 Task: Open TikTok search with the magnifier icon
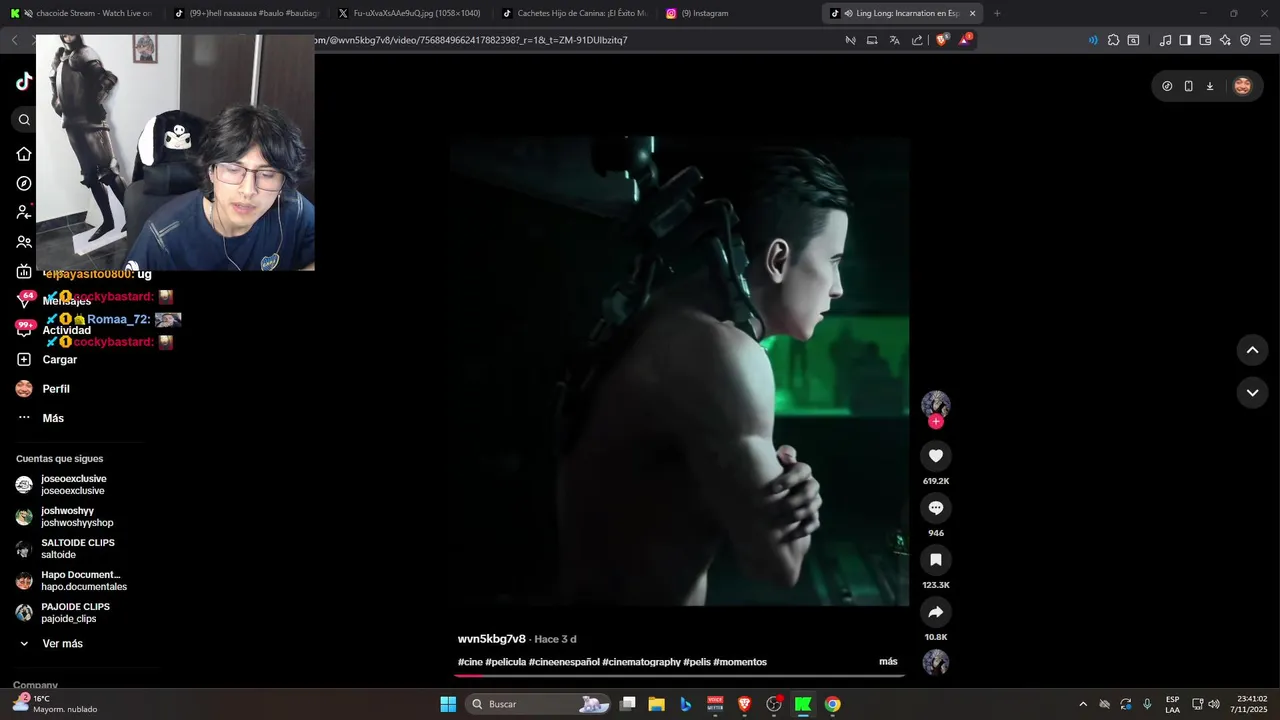24,120
